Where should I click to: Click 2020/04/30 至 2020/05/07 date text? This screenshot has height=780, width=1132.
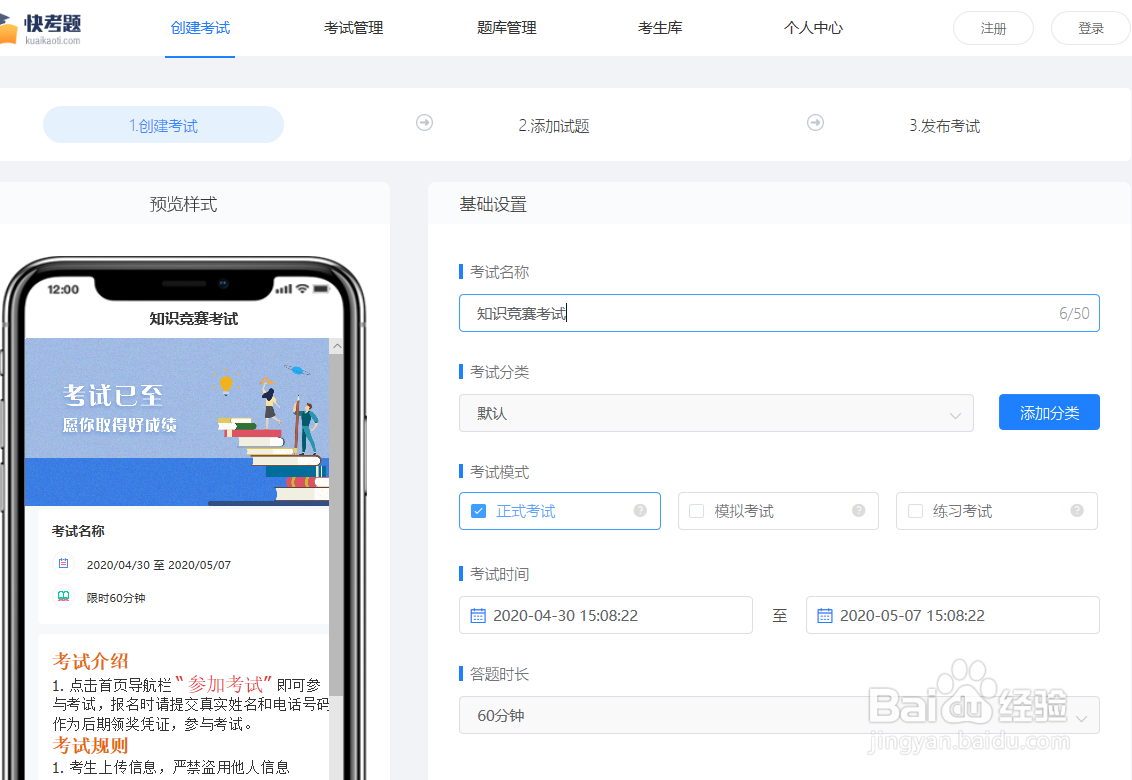click(x=159, y=565)
